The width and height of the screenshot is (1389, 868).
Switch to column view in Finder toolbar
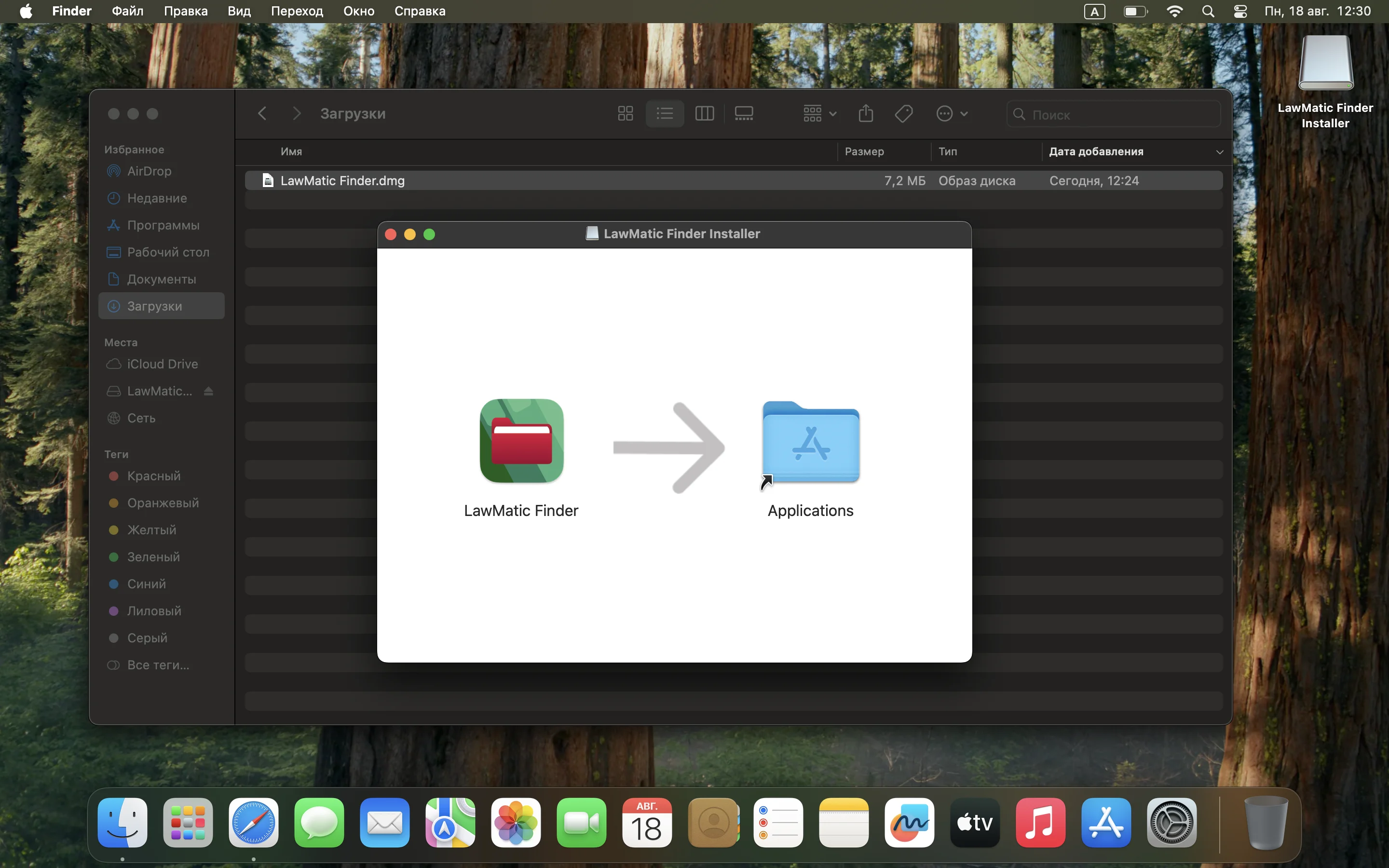coord(704,114)
